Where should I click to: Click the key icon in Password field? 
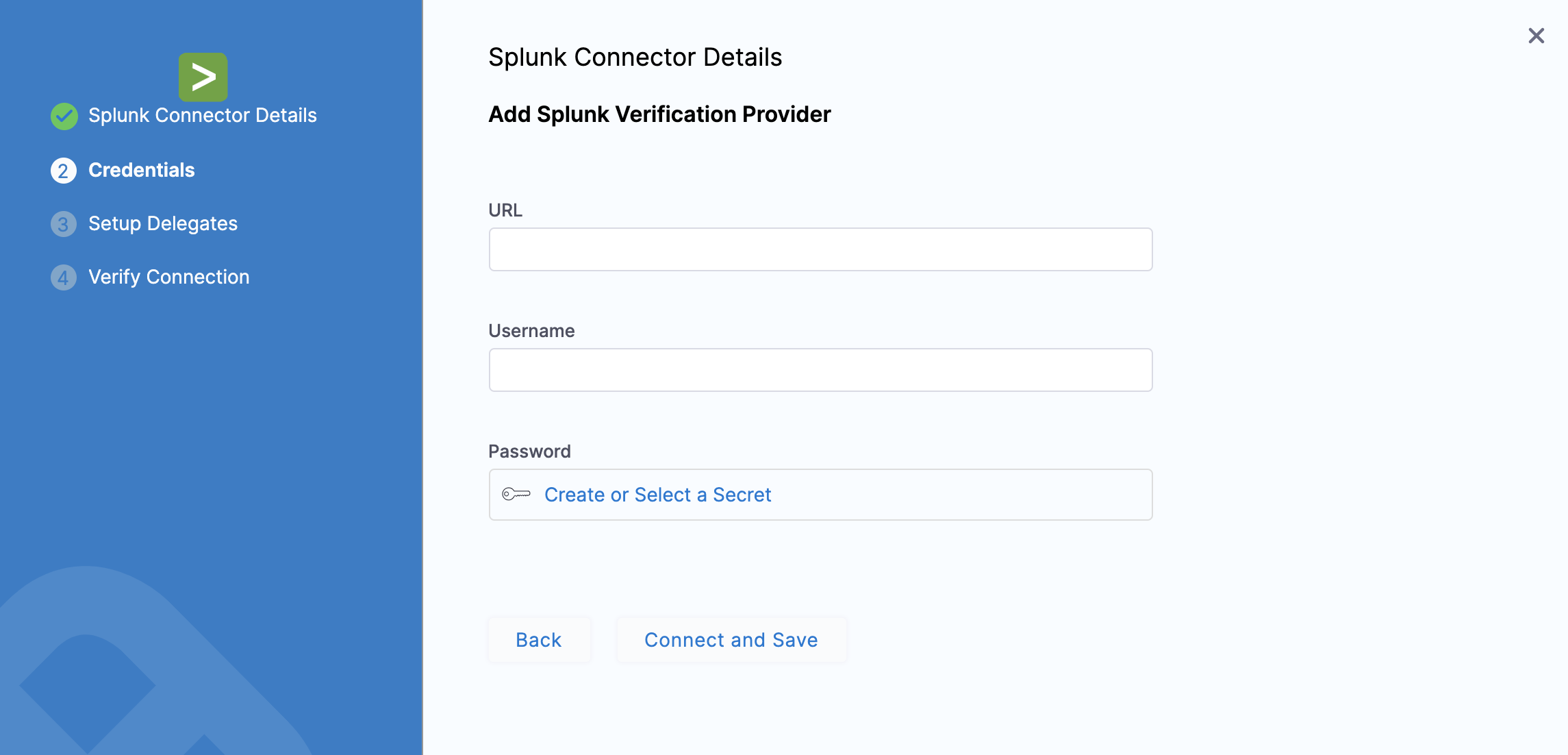[x=516, y=494]
